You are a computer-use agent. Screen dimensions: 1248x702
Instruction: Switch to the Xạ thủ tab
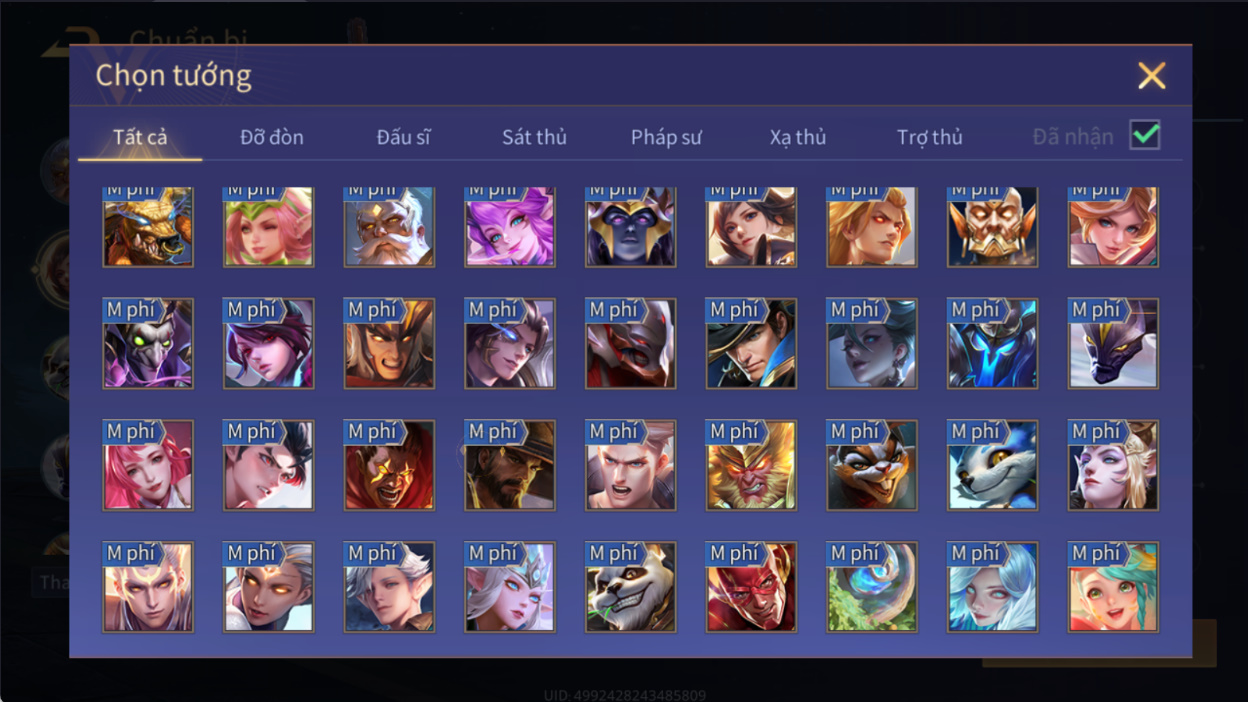(x=798, y=137)
